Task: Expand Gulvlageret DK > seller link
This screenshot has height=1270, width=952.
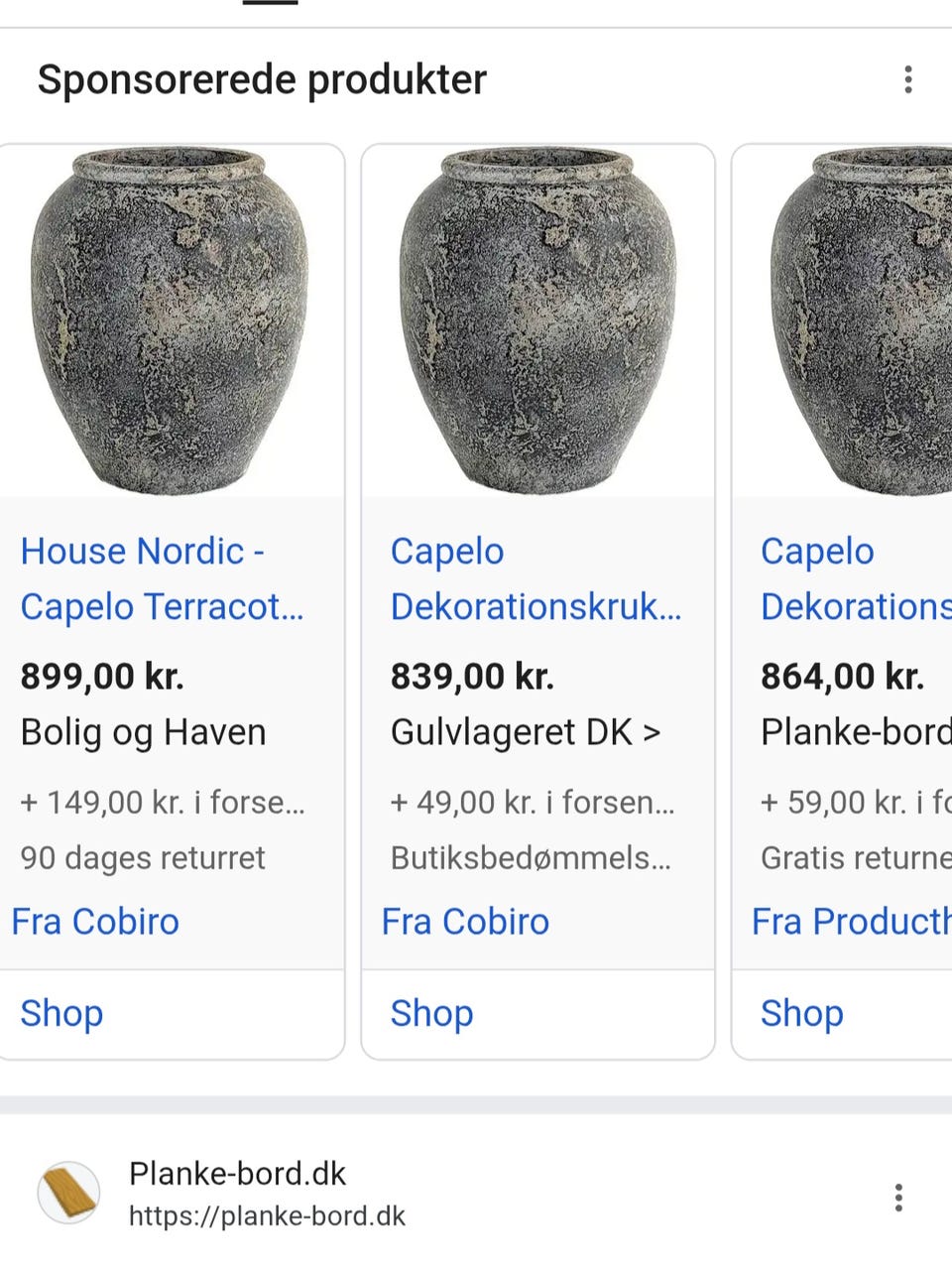Action: point(526,732)
